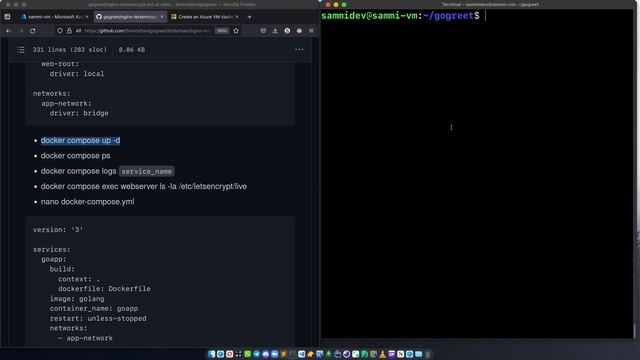The height and width of the screenshot is (360, 640).
Task: Open Finder from the dock
Action: click(211, 354)
